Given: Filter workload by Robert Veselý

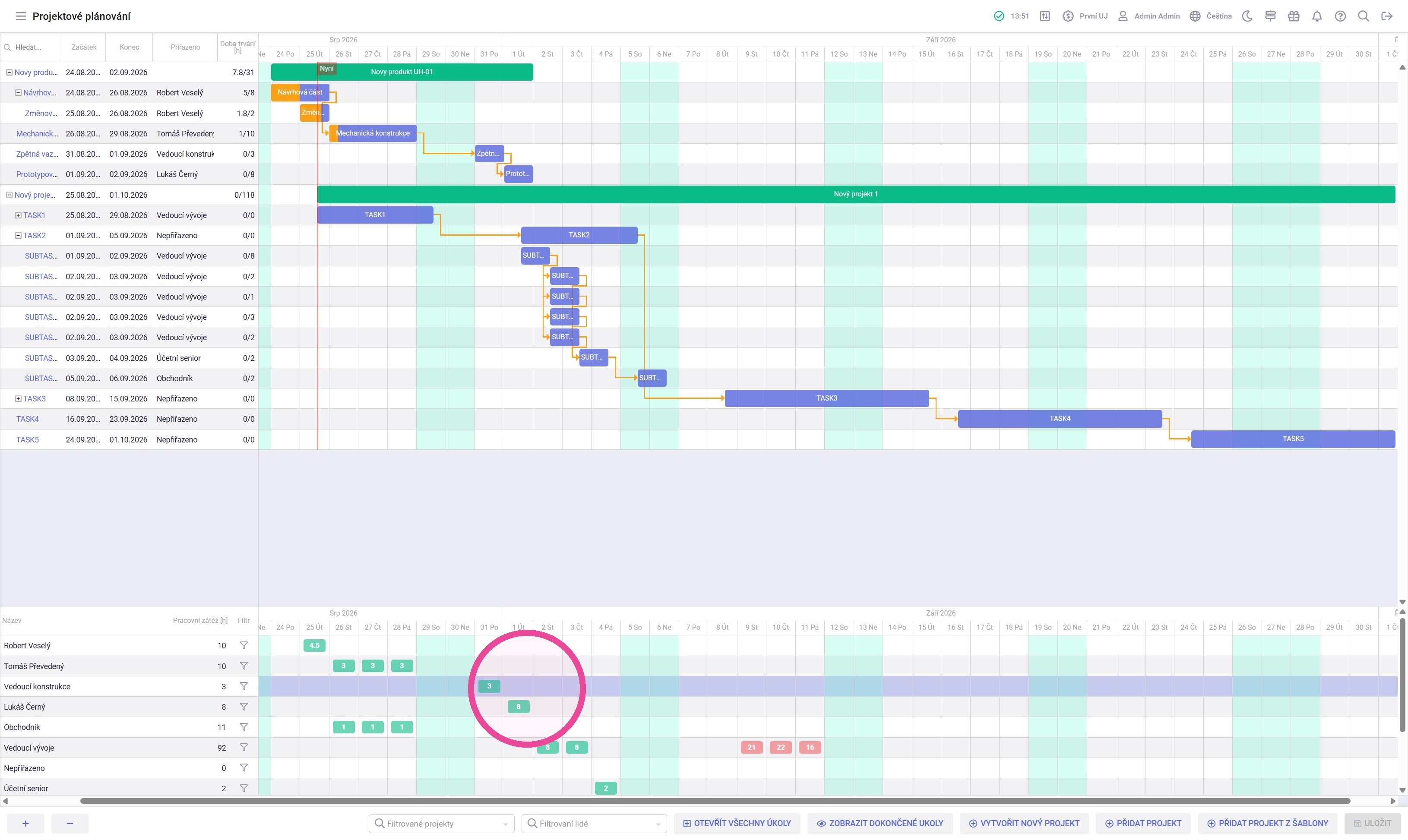Looking at the screenshot, I should coord(244,645).
